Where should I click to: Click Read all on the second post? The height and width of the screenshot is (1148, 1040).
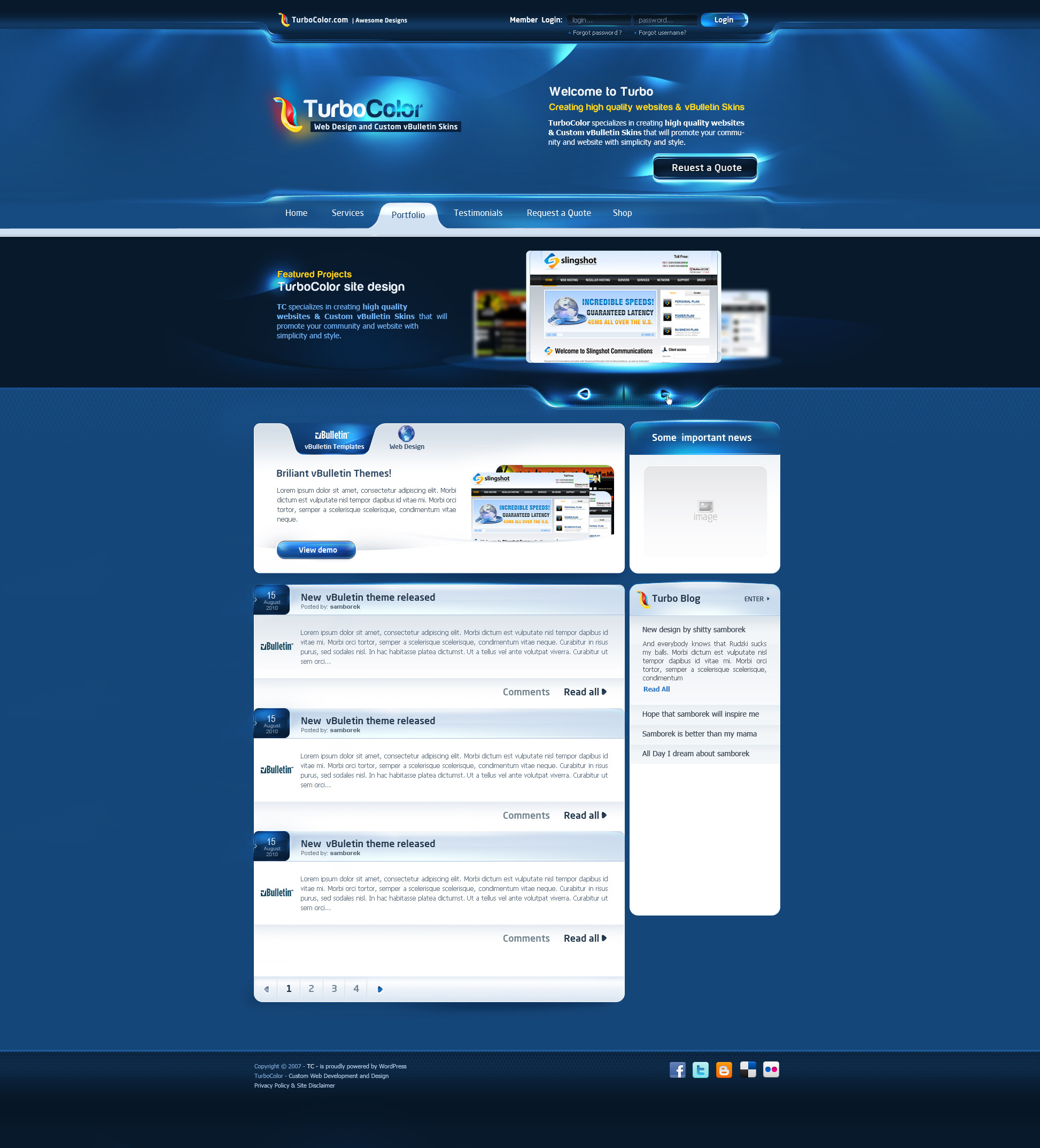coord(585,816)
